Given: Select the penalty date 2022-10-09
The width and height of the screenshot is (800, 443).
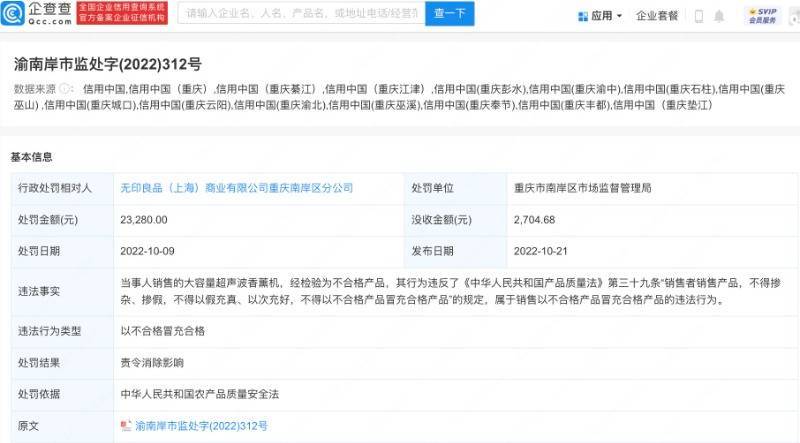Looking at the screenshot, I should click(x=147, y=251).
